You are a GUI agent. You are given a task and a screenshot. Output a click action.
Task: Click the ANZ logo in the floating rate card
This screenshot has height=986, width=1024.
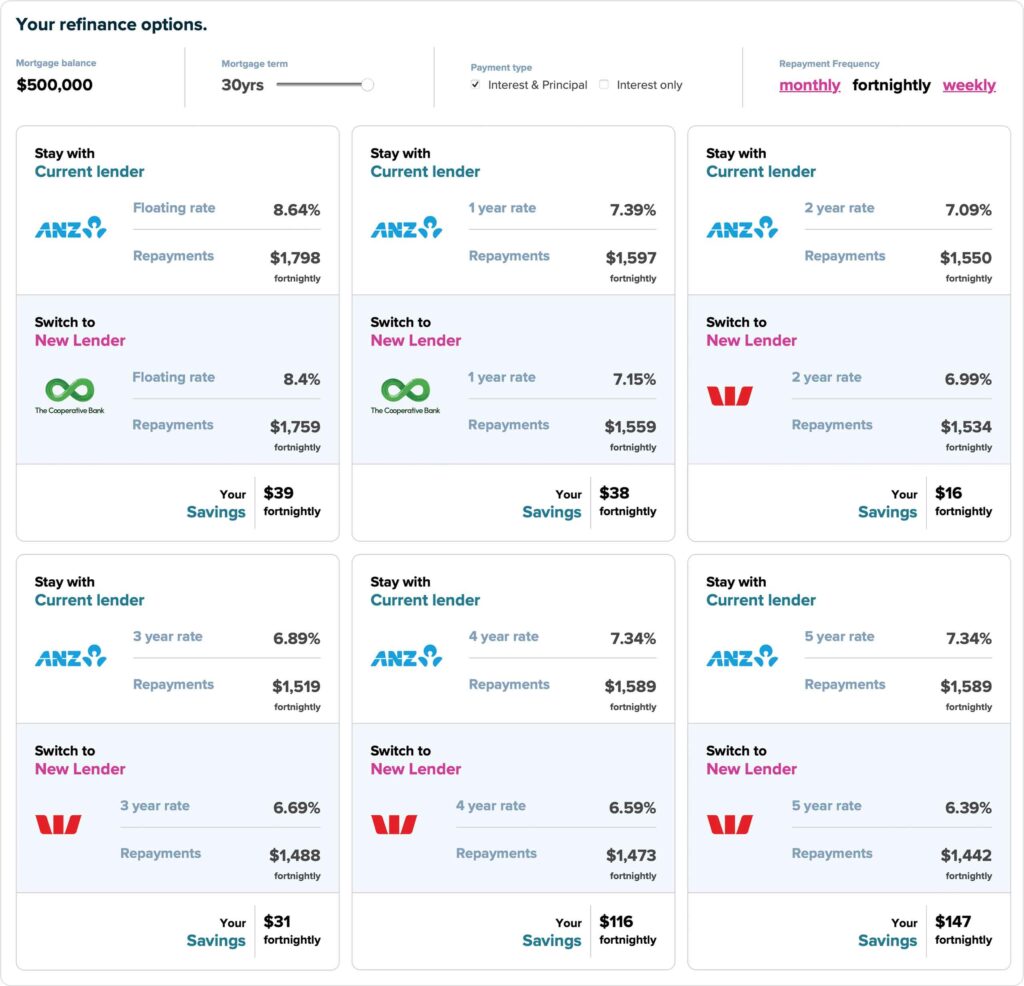click(71, 228)
